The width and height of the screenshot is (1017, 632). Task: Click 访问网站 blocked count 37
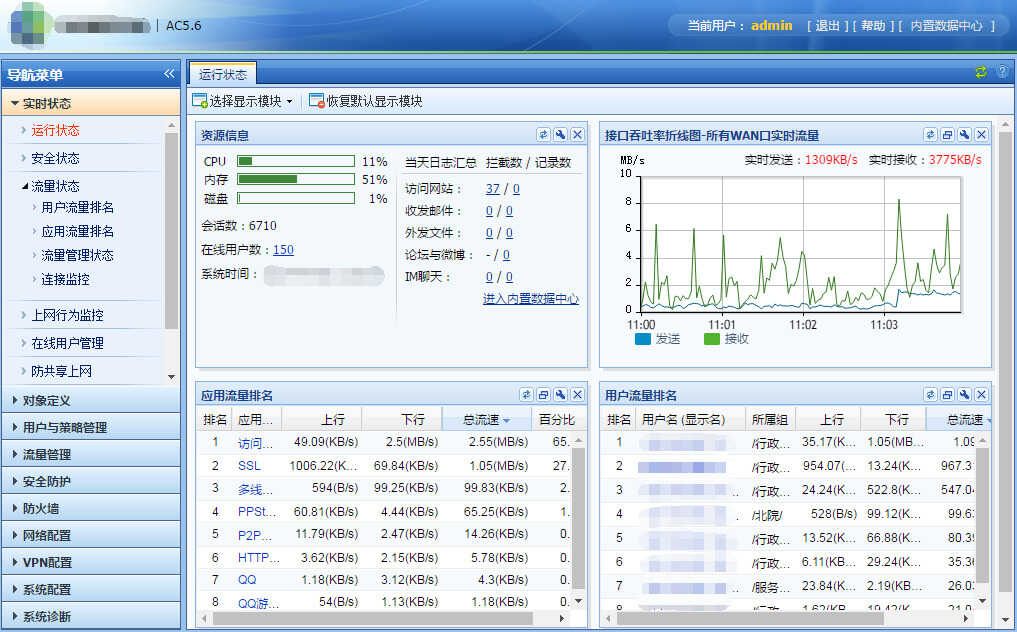tap(493, 189)
